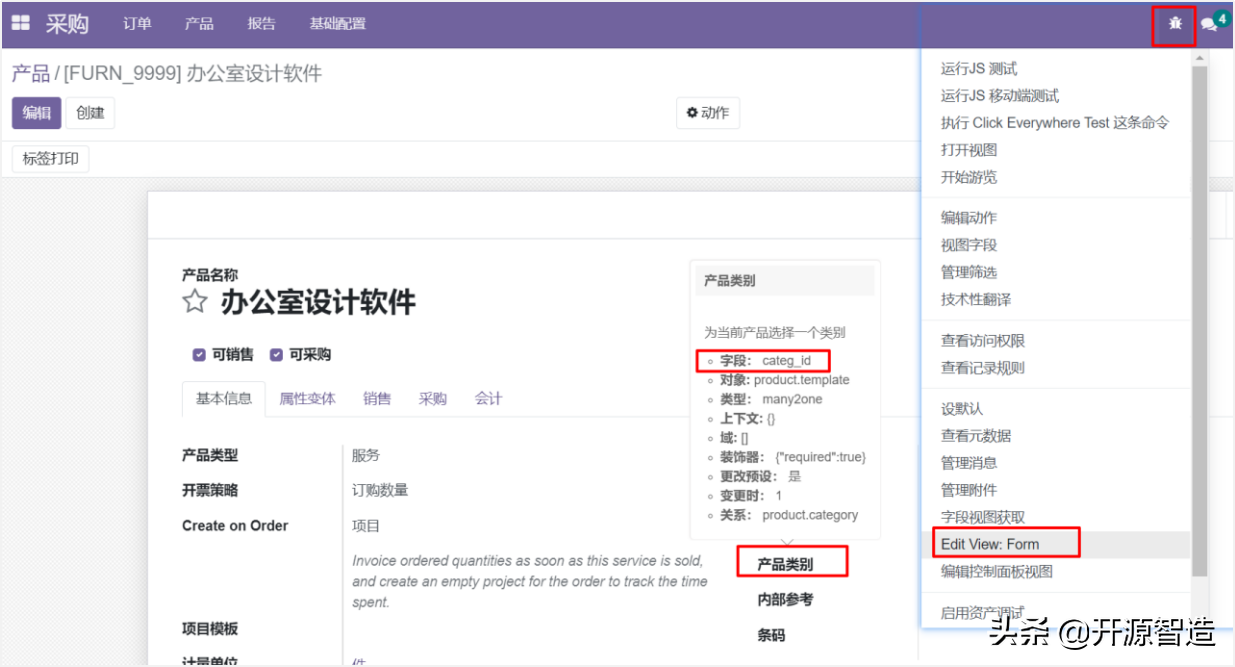The width and height of the screenshot is (1235, 667).
Task: Click the product title 办公室设计软件
Action: pos(318,302)
